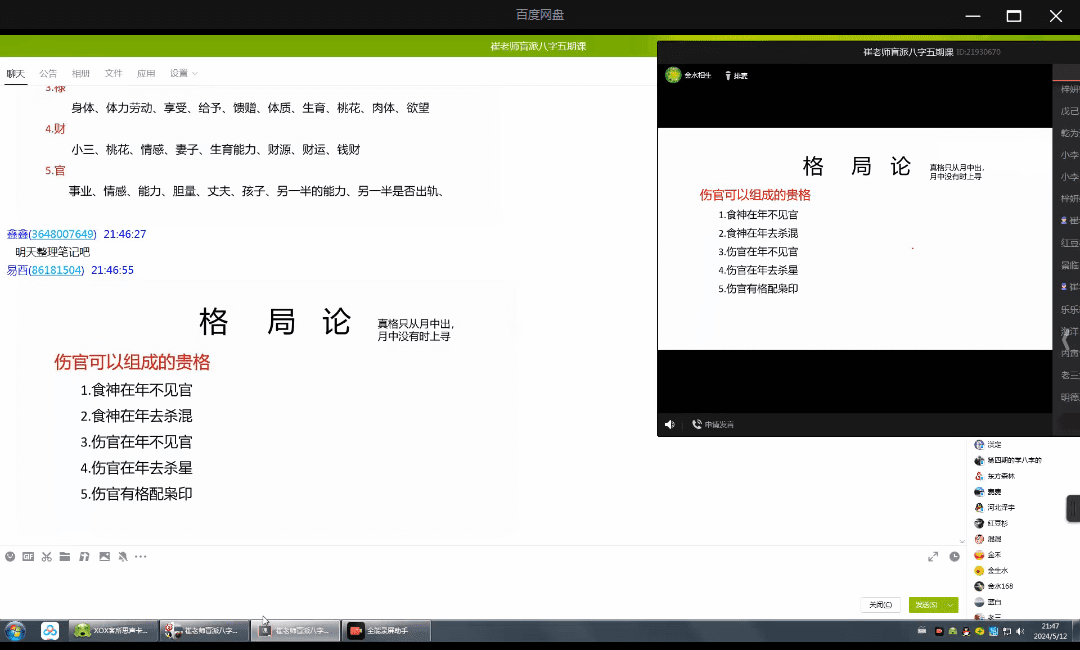
Task: Open the folder file-upload icon
Action: click(x=65, y=556)
